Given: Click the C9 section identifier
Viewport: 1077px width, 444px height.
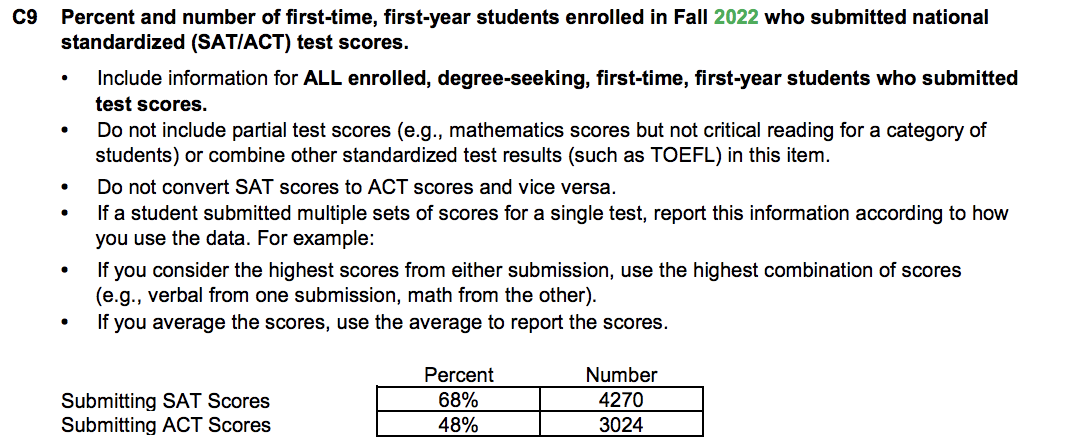Looking at the screenshot, I should (24, 17).
